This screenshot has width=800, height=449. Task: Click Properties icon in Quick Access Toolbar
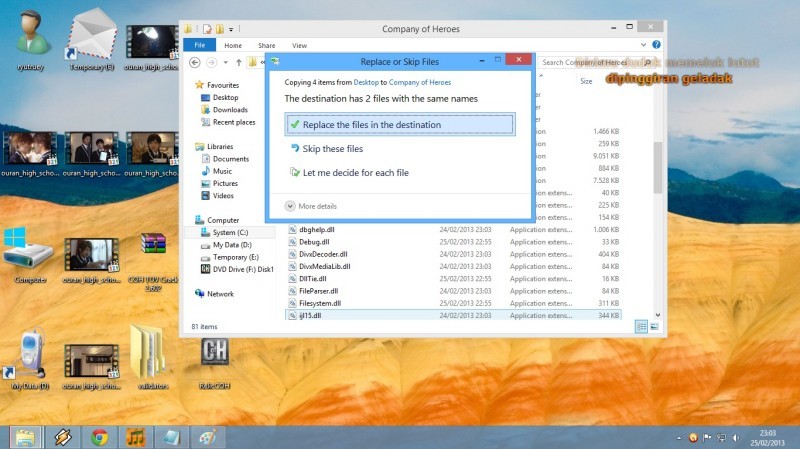point(207,29)
